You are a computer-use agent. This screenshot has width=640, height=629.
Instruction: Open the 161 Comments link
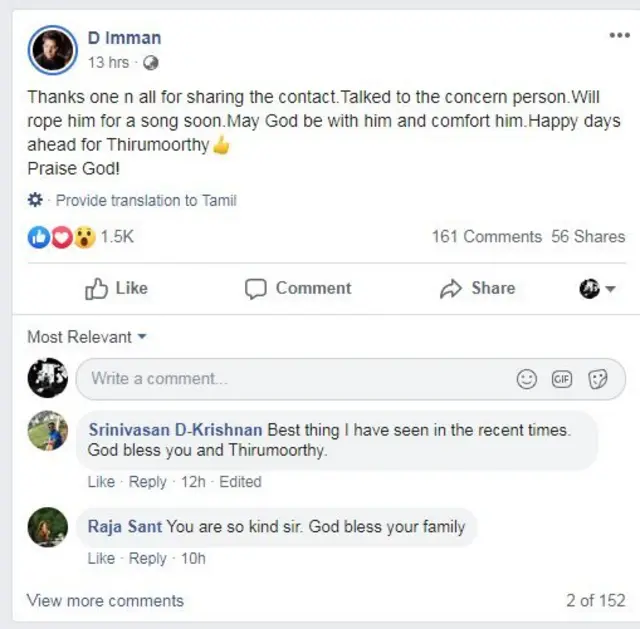(486, 237)
